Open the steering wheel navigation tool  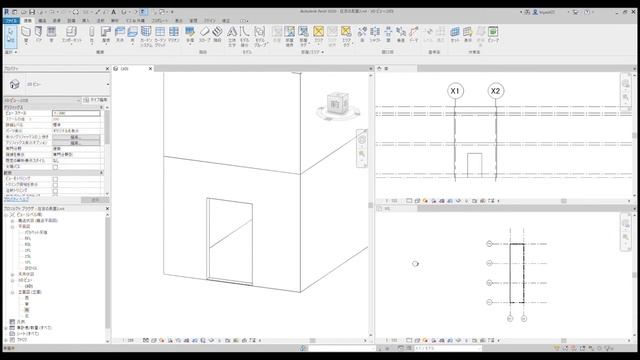pyautogui.click(x=362, y=140)
